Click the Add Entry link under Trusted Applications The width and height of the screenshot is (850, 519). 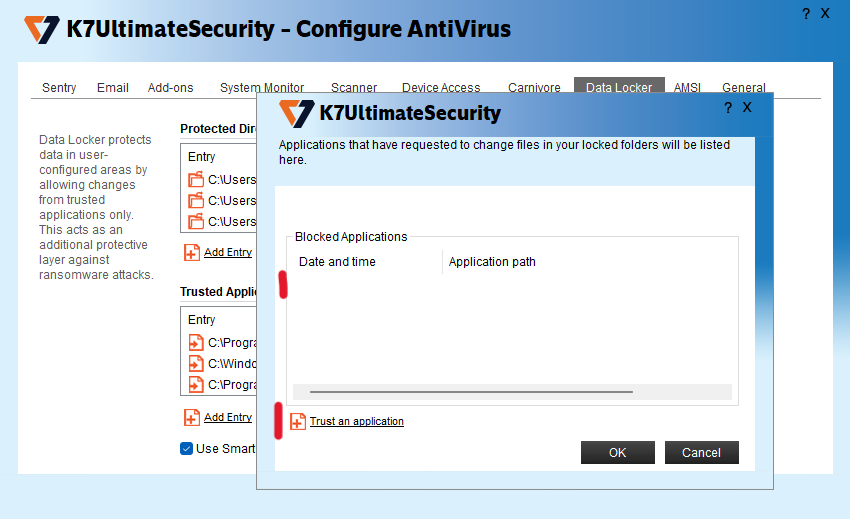pos(228,417)
